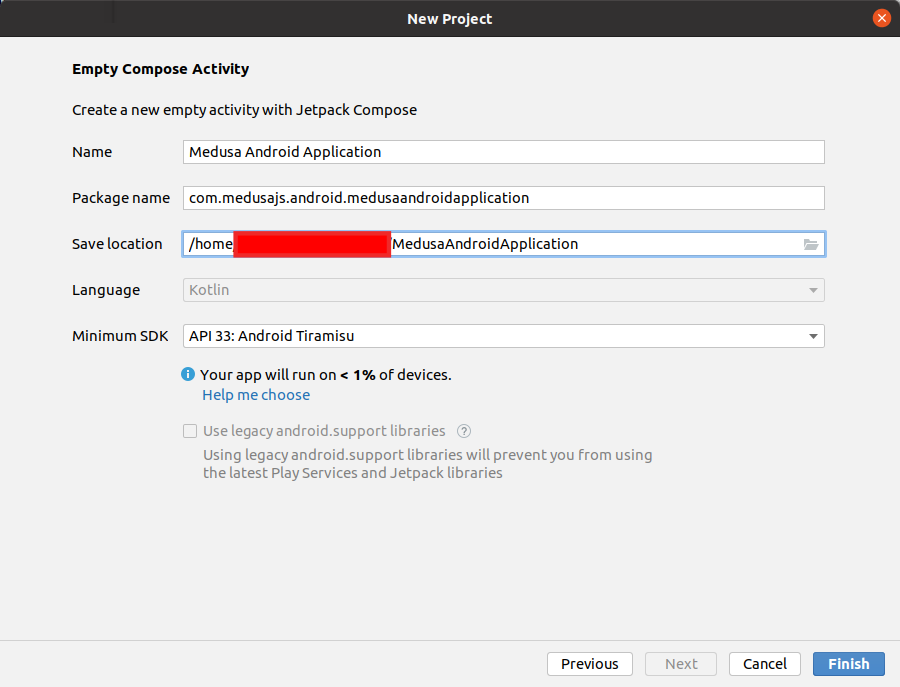900x687 pixels.
Task: Close the New Project dialog
Action: coord(882,18)
